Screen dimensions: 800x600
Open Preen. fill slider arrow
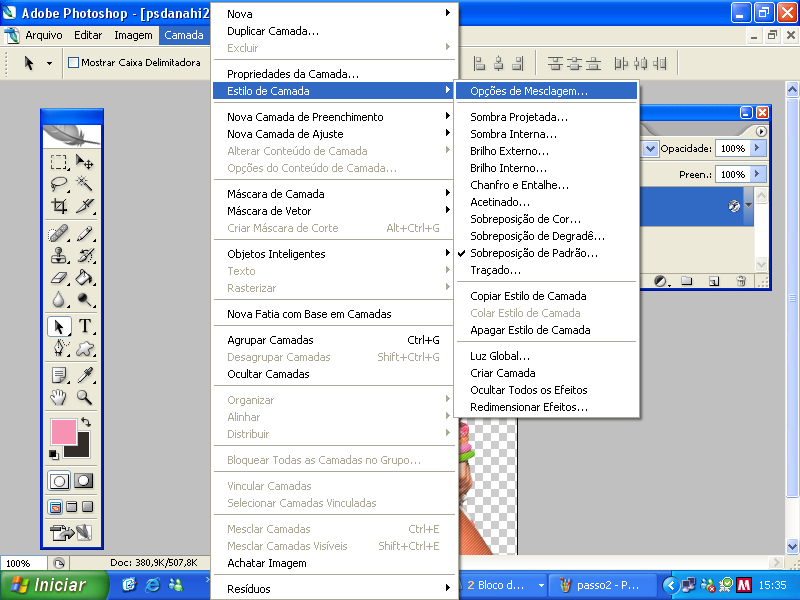pos(758,174)
